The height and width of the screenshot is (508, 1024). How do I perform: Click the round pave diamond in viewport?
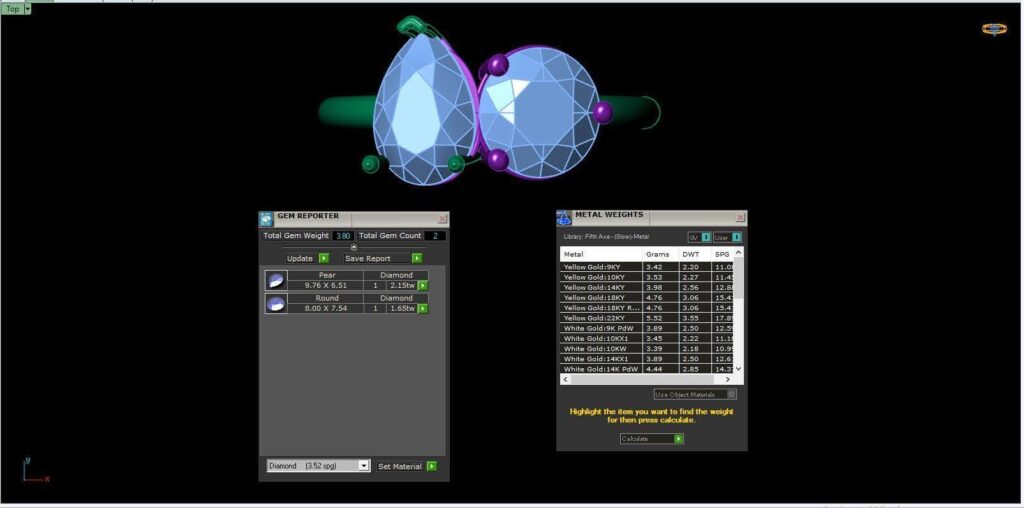pos(539,112)
